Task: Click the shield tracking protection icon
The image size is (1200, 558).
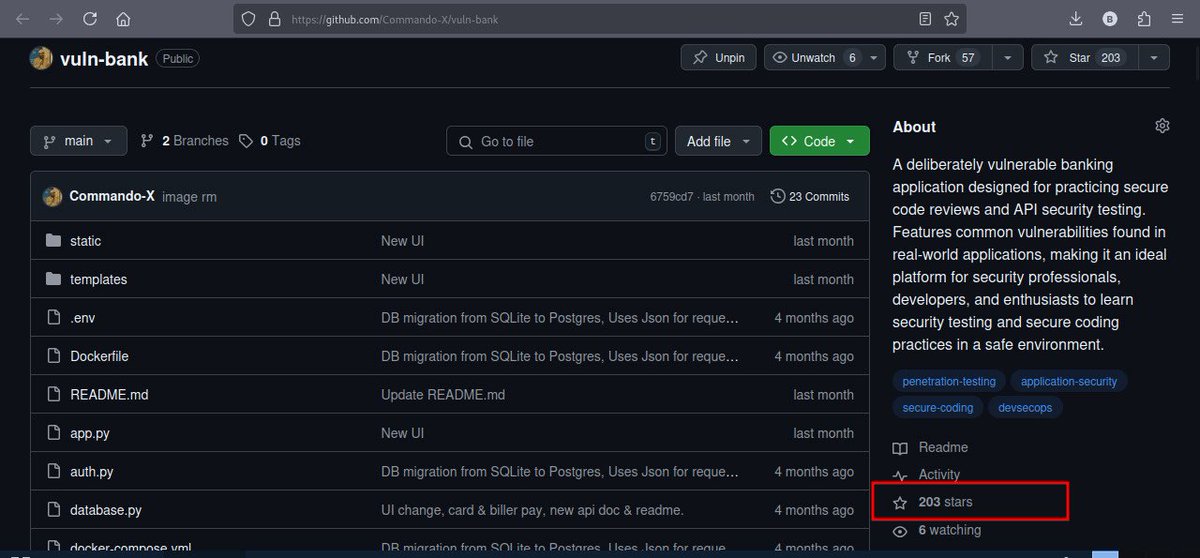Action: point(249,19)
